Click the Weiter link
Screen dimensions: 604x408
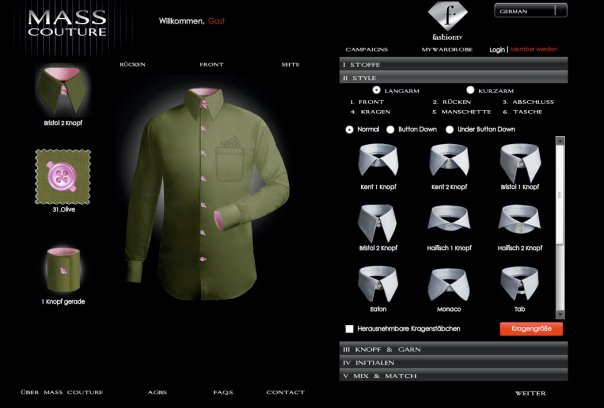[x=530, y=393]
